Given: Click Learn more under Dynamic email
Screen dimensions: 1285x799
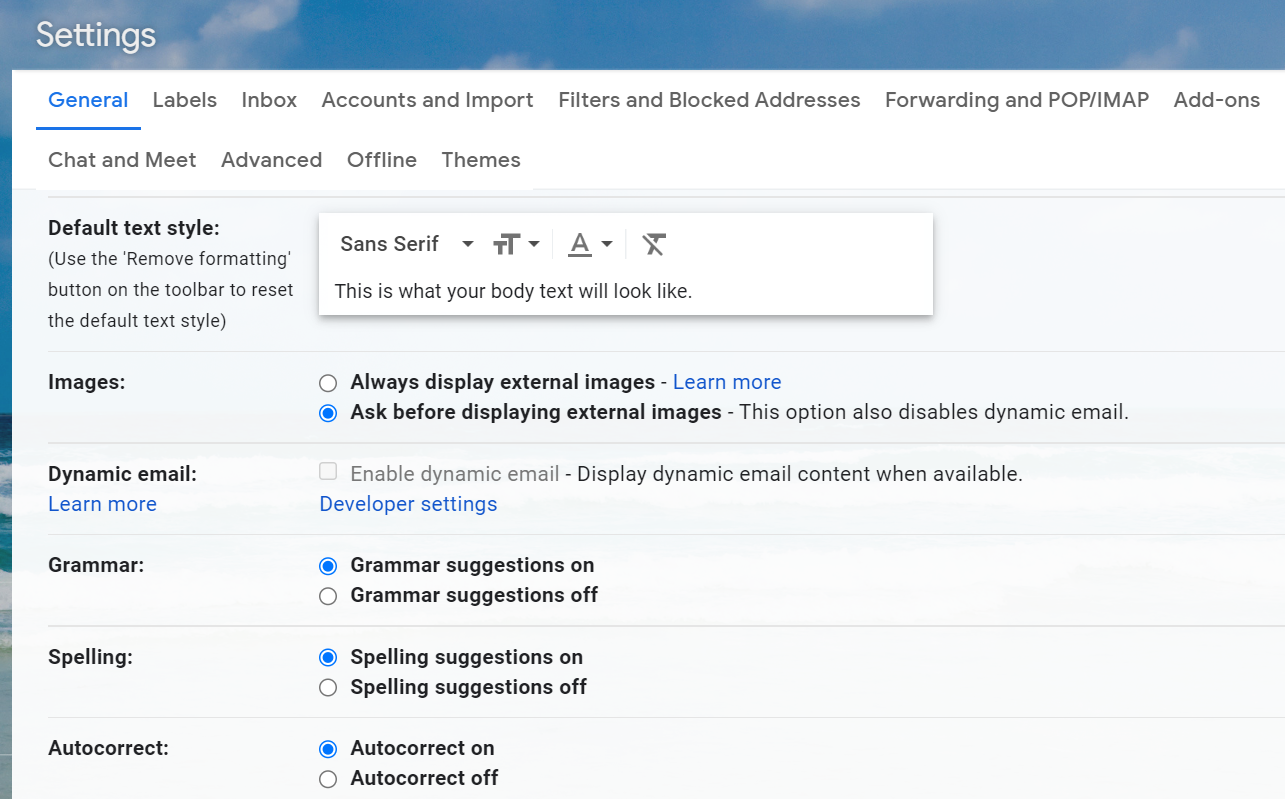Looking at the screenshot, I should click(102, 504).
